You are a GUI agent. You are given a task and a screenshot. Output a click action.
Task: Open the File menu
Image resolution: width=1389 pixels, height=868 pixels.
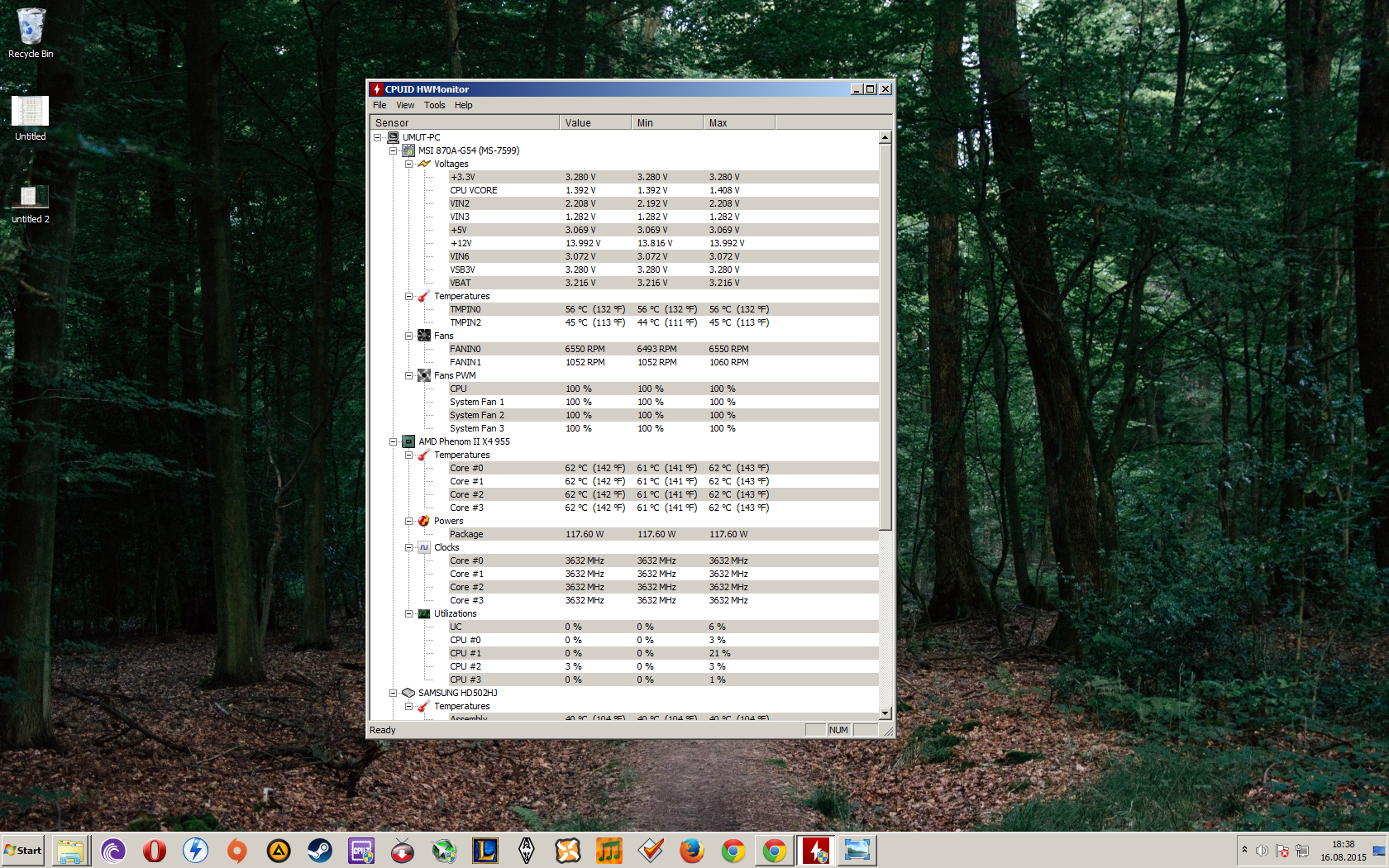pos(379,105)
